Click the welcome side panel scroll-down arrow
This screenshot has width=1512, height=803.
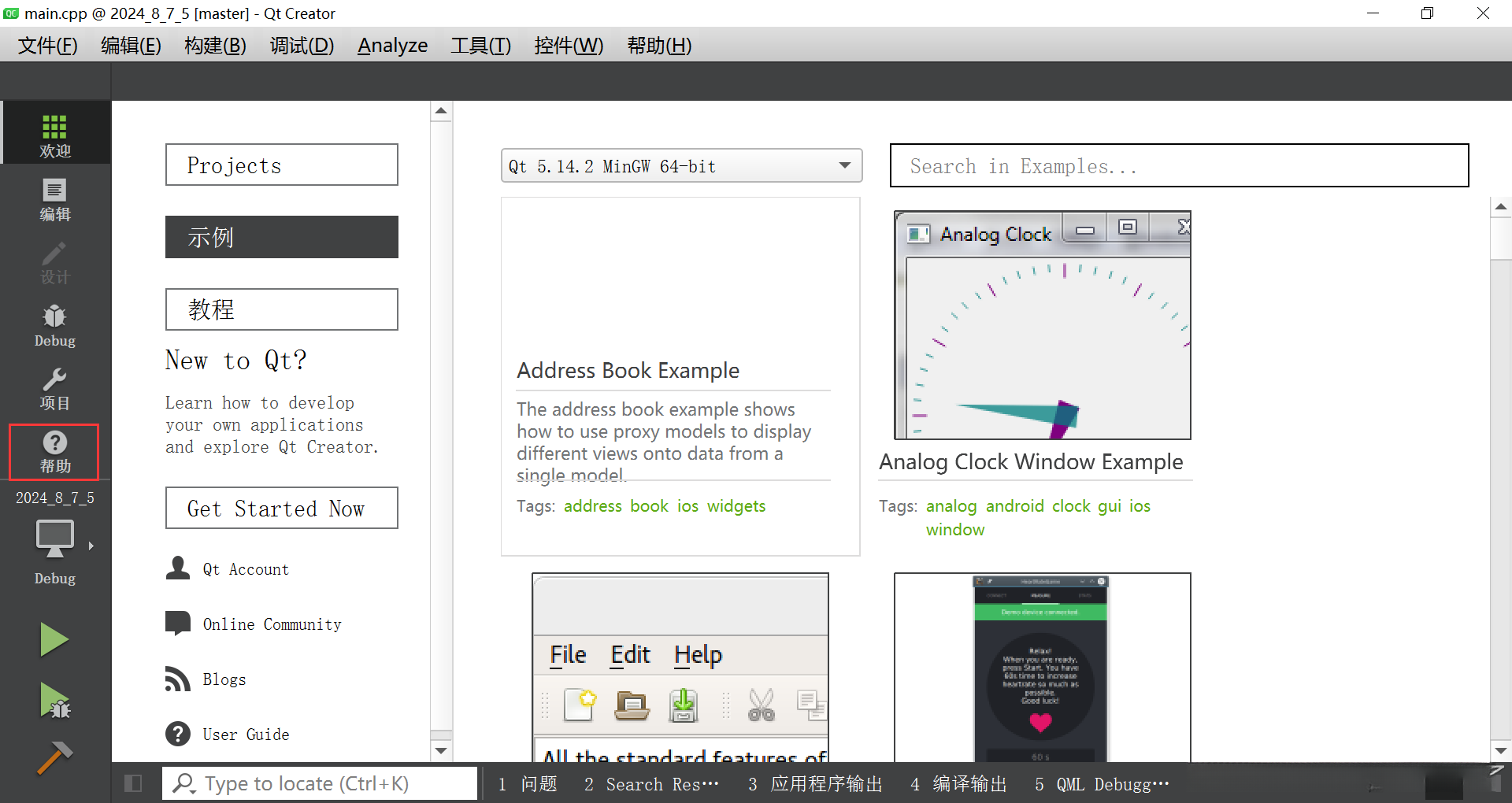click(x=441, y=751)
